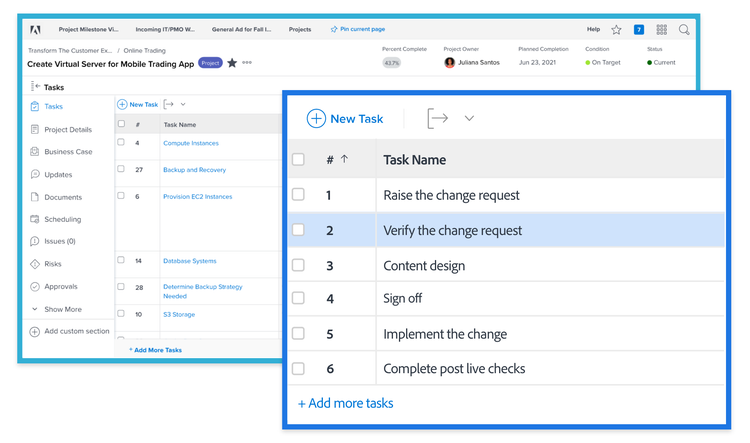Click Juliana Santos avatar picture
The width and height of the screenshot is (750, 443).
(450, 63)
